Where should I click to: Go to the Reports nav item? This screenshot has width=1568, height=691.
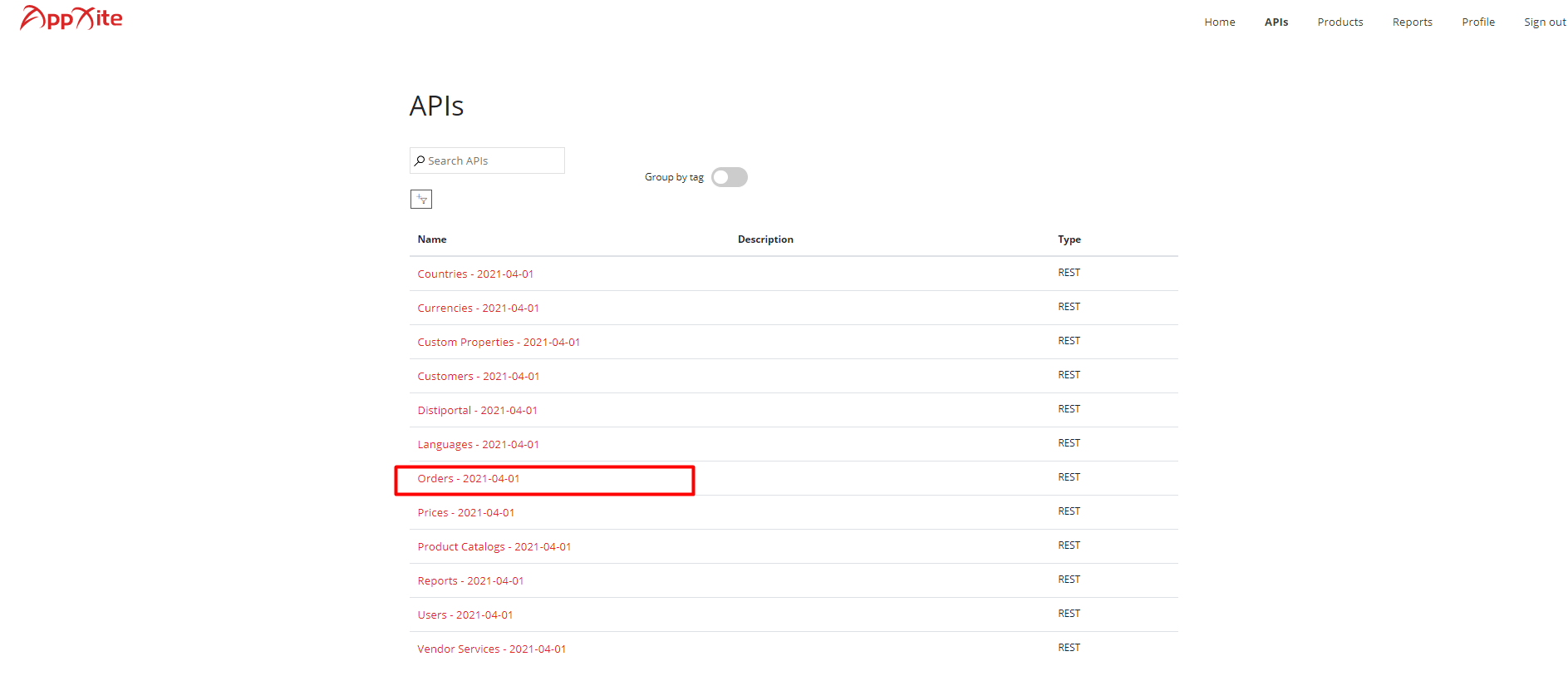point(1413,22)
